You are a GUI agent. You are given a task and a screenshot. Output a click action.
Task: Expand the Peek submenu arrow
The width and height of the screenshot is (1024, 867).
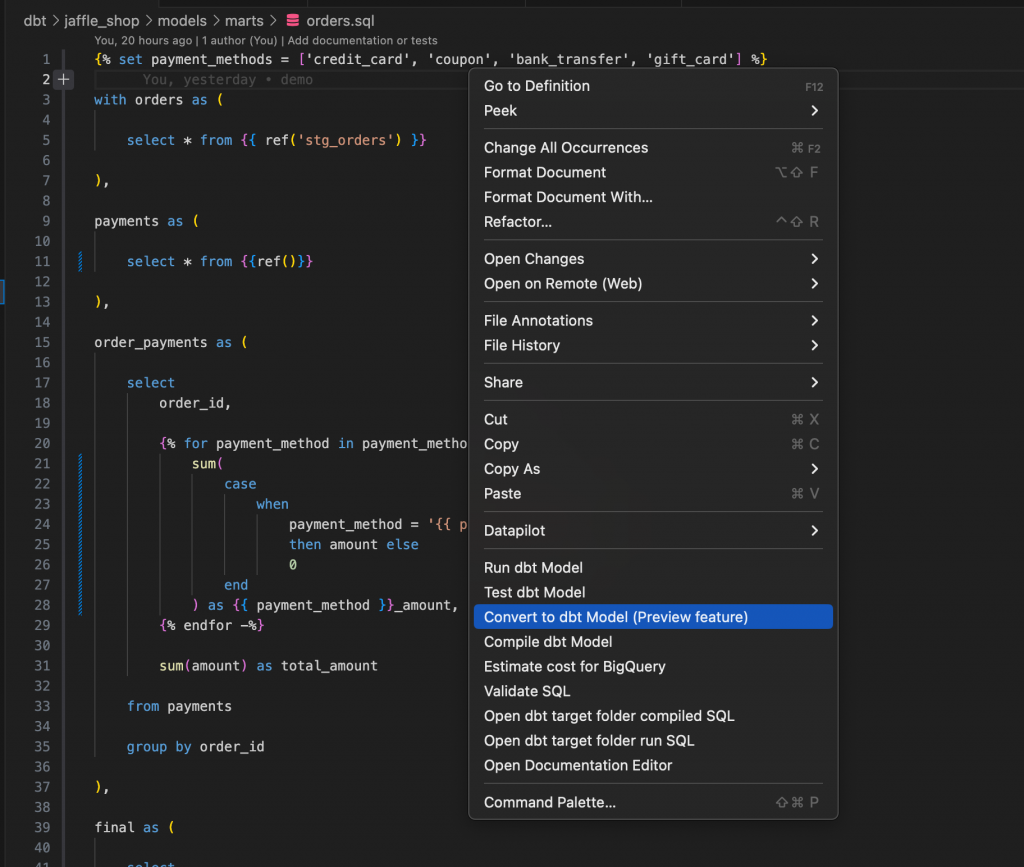(x=814, y=110)
